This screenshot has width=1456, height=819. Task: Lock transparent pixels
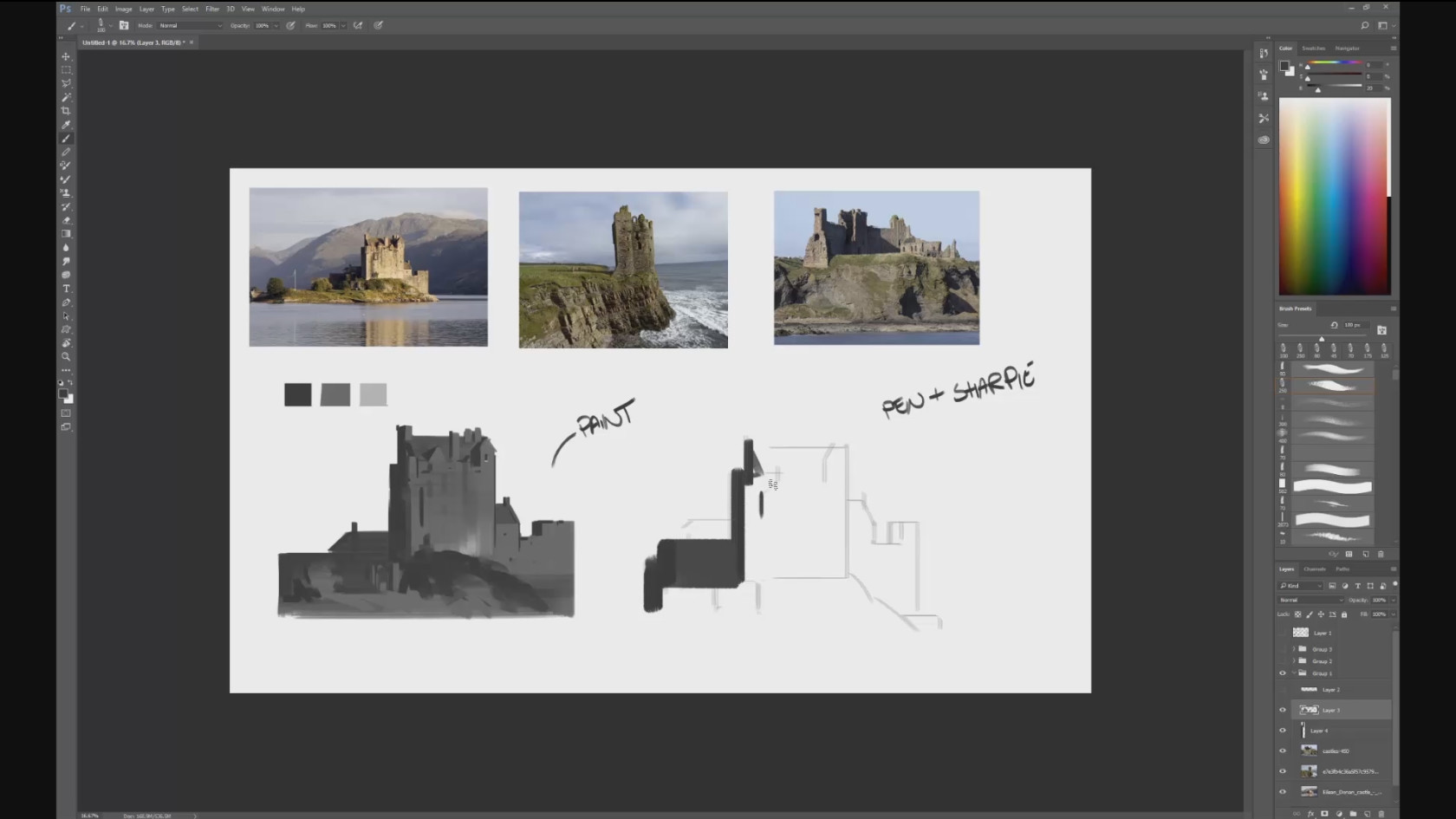coord(1298,614)
